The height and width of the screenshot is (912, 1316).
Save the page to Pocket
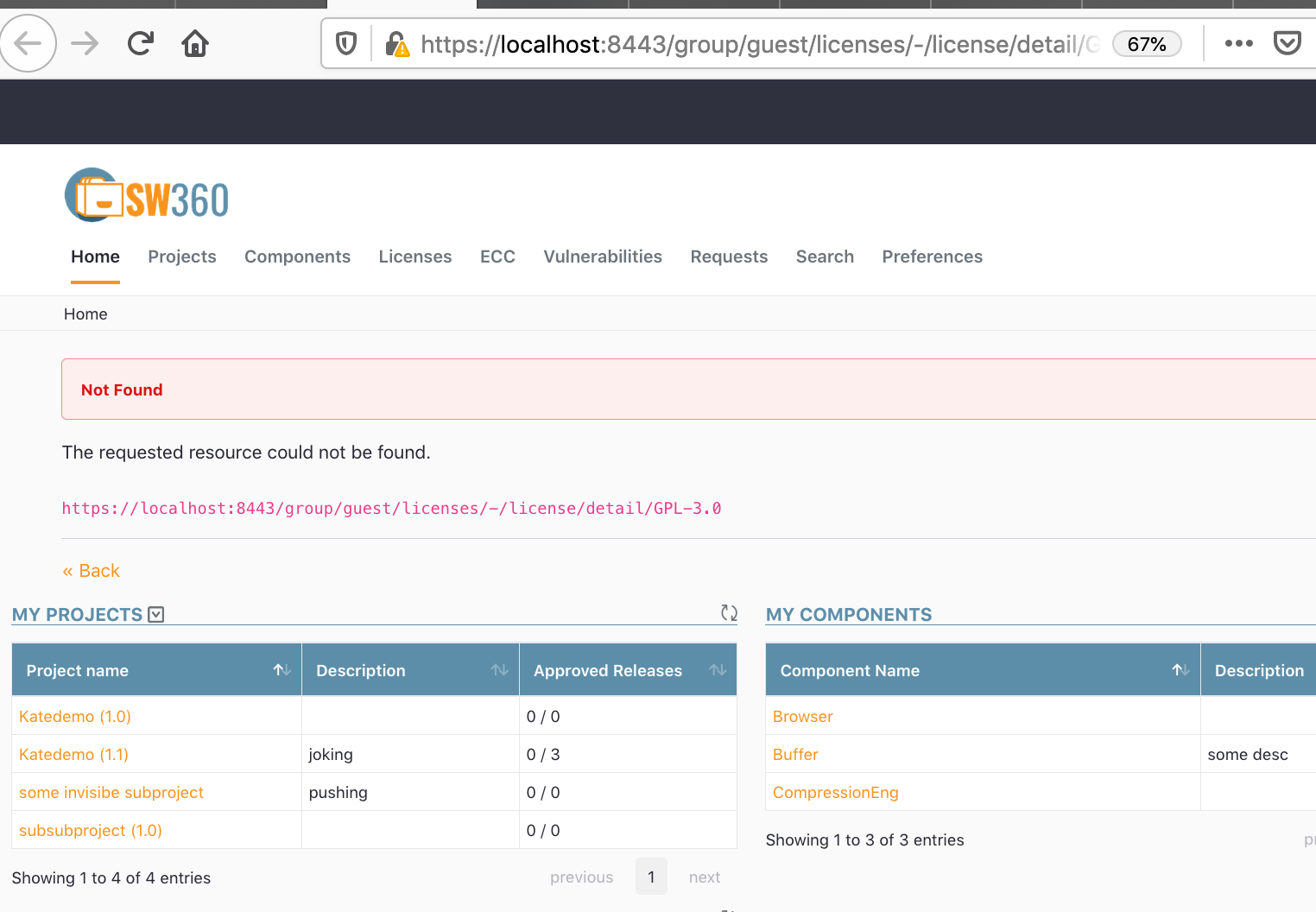[x=1288, y=42]
